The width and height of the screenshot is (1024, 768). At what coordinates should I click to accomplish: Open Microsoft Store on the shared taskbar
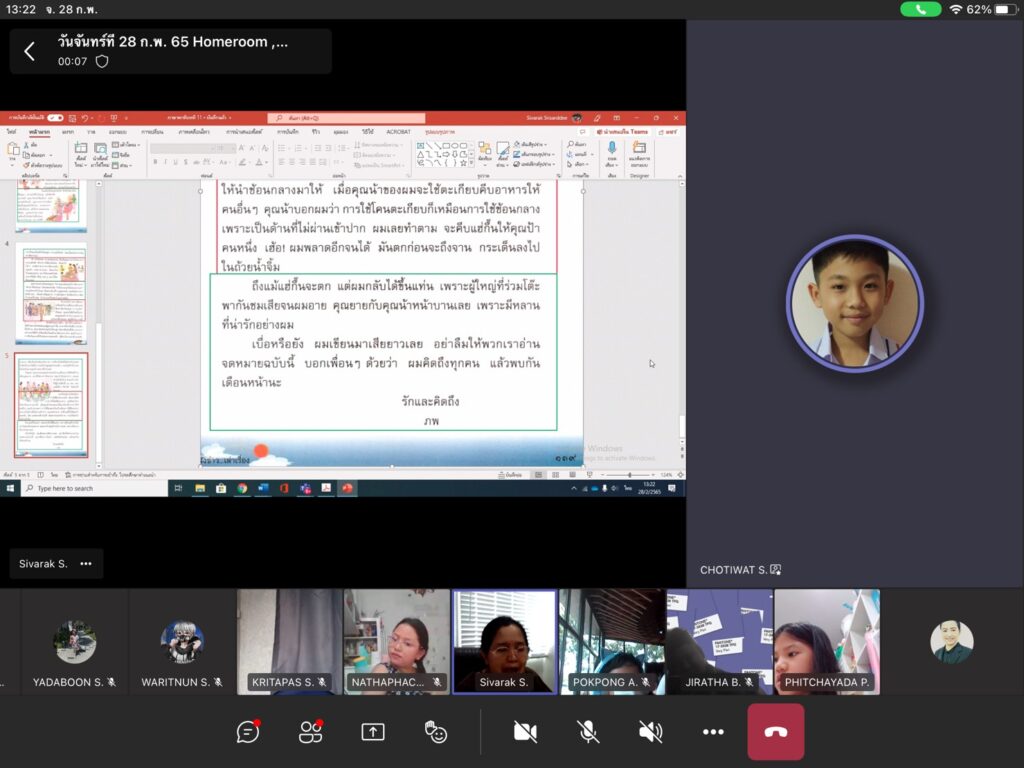coord(221,488)
